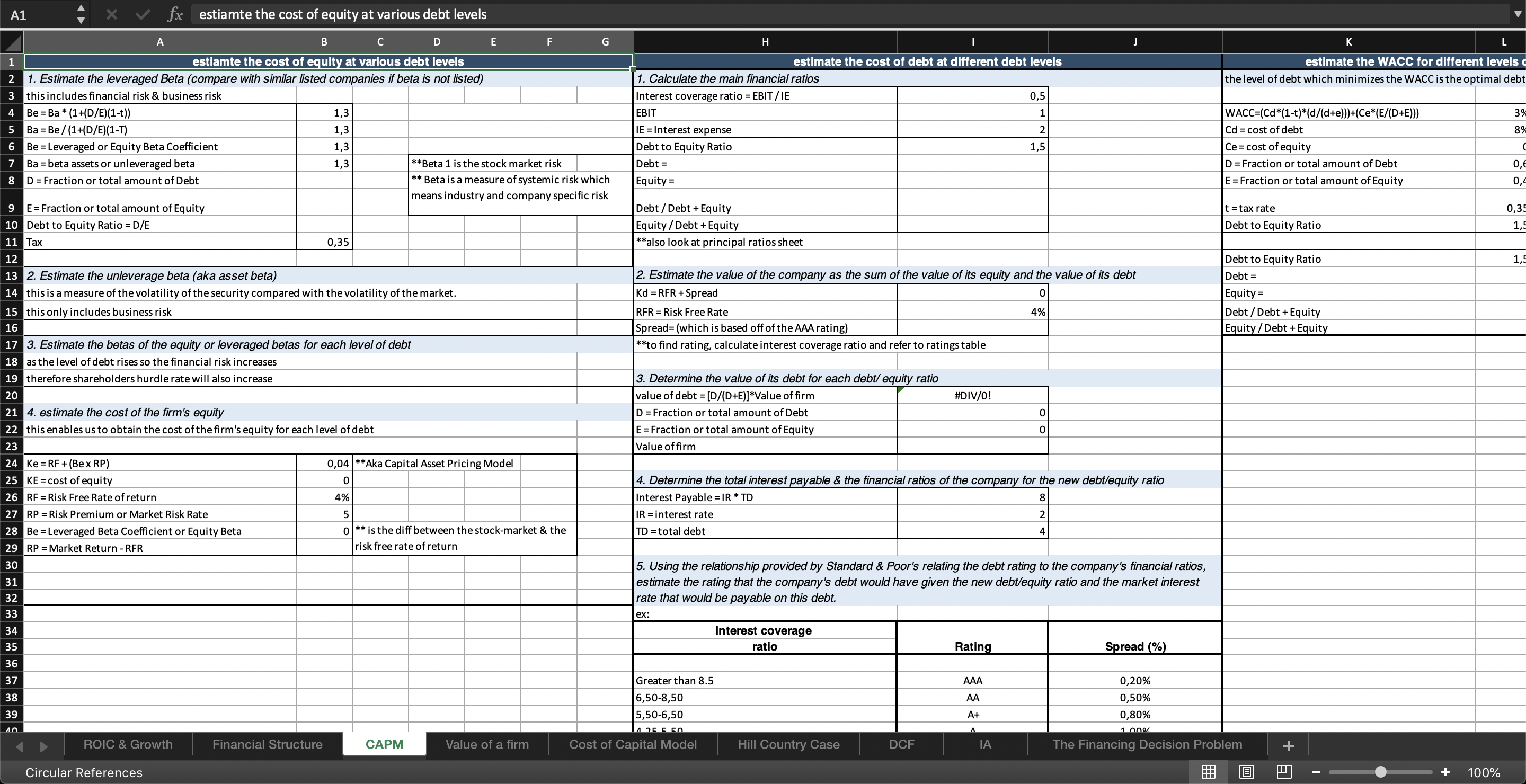Select column K header
Screen dimensions: 1526x784
pos(1348,42)
